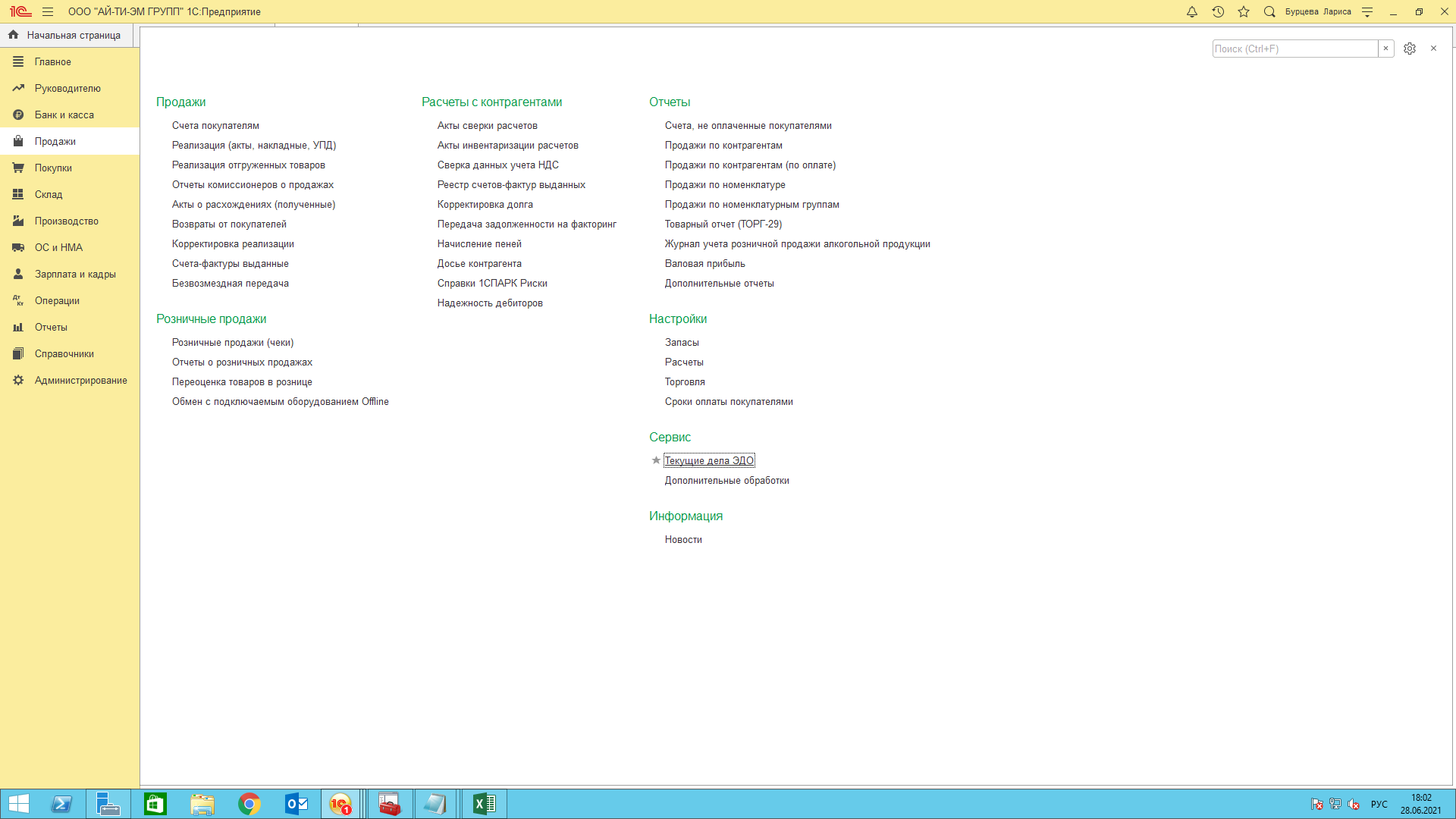
Task: Close the Продажи menu panel
Action: pyautogui.click(x=1433, y=49)
